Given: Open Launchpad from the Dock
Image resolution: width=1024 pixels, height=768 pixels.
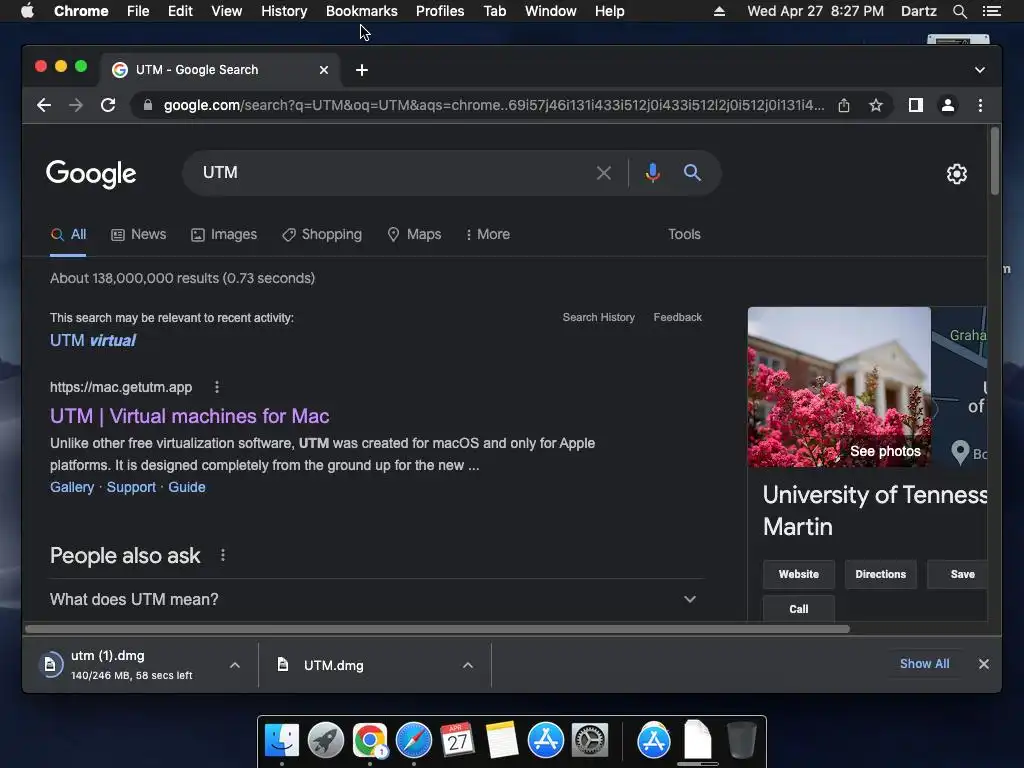Looking at the screenshot, I should point(326,741).
